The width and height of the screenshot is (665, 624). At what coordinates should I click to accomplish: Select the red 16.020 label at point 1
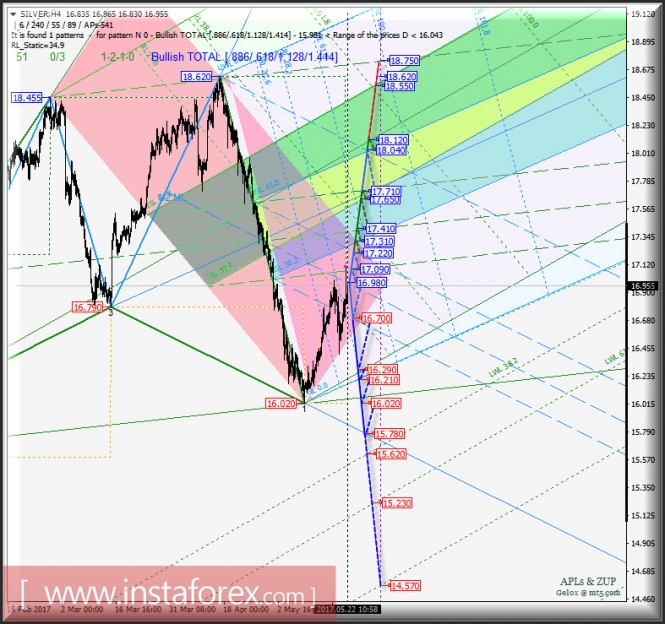point(281,403)
